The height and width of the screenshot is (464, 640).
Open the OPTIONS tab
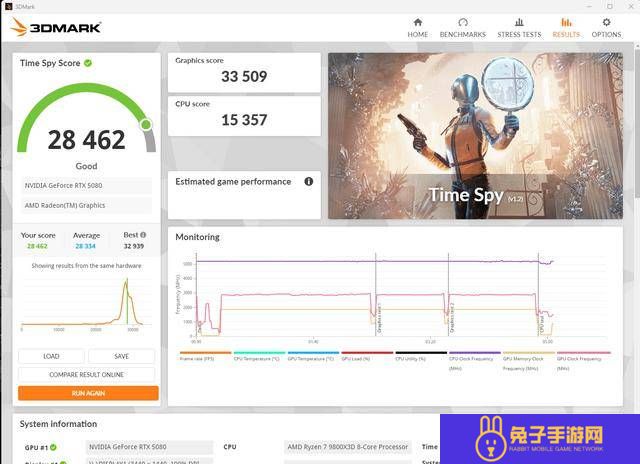(x=606, y=28)
